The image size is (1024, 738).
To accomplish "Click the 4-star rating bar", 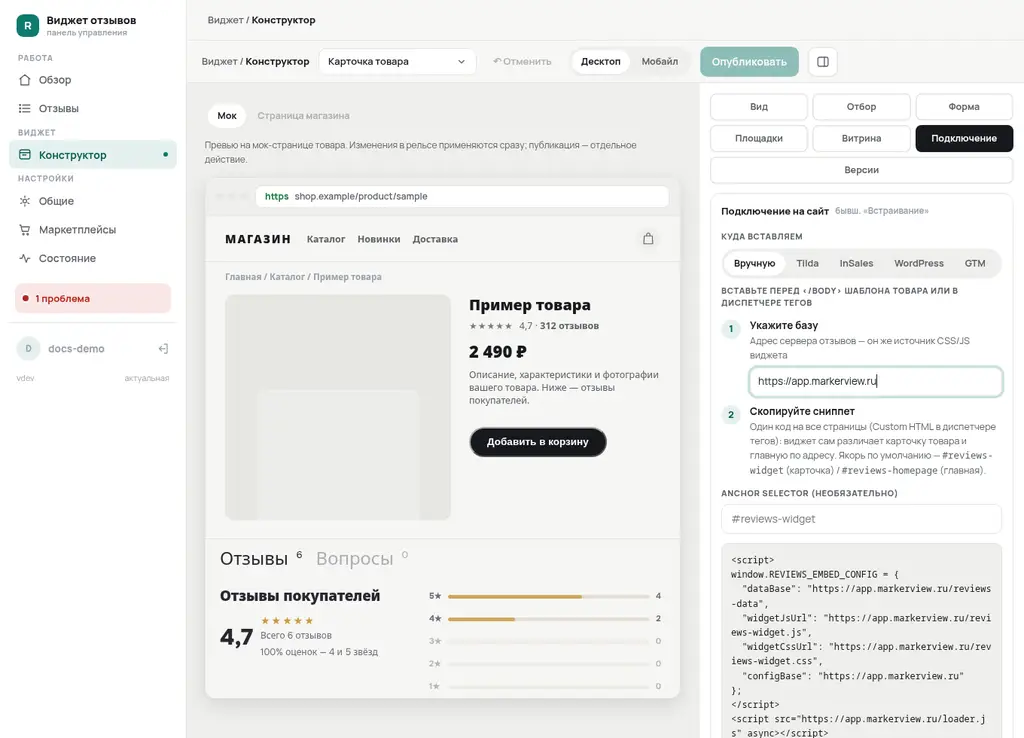I will click(x=549, y=618).
